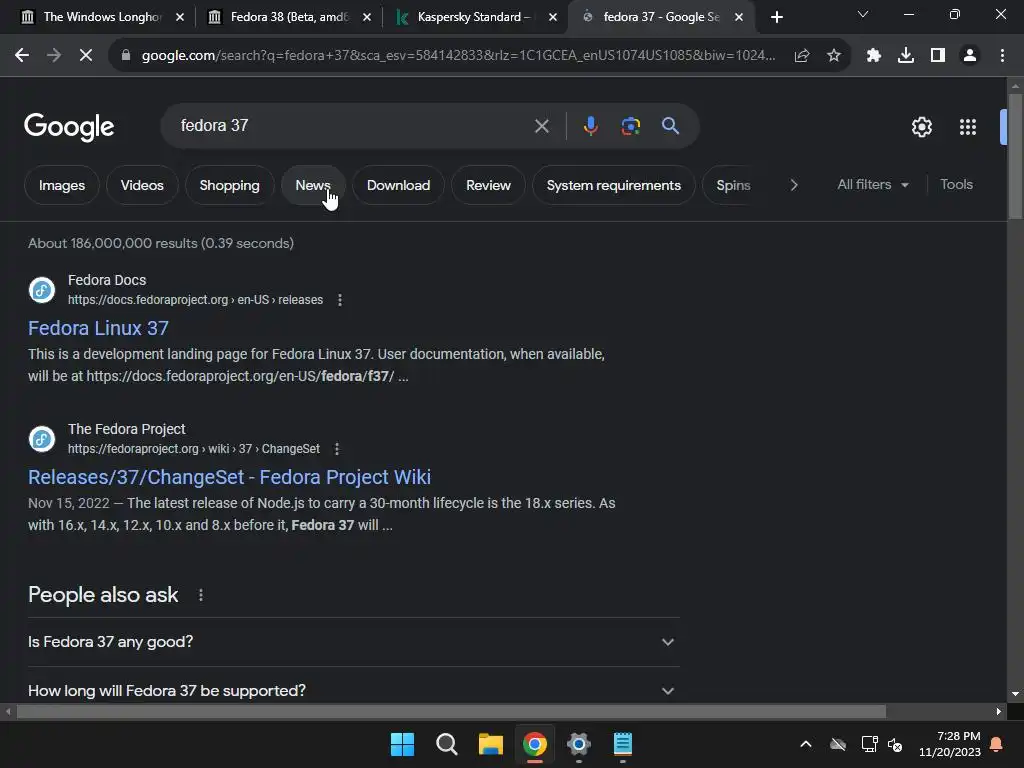Open options for Fedora Docs result
Screen dimensions: 1024x768
pos(340,300)
